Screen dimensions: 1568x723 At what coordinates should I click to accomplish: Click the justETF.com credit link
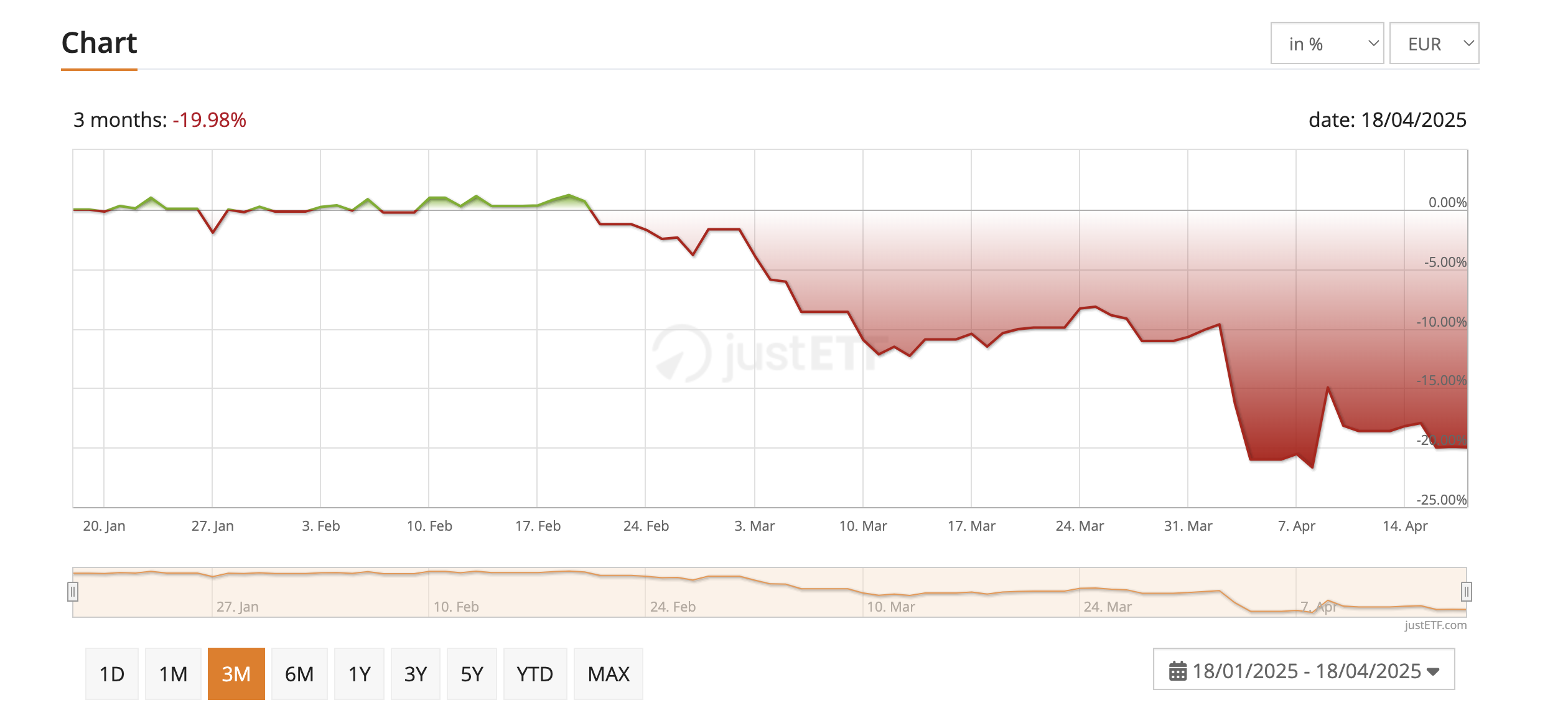(1435, 625)
